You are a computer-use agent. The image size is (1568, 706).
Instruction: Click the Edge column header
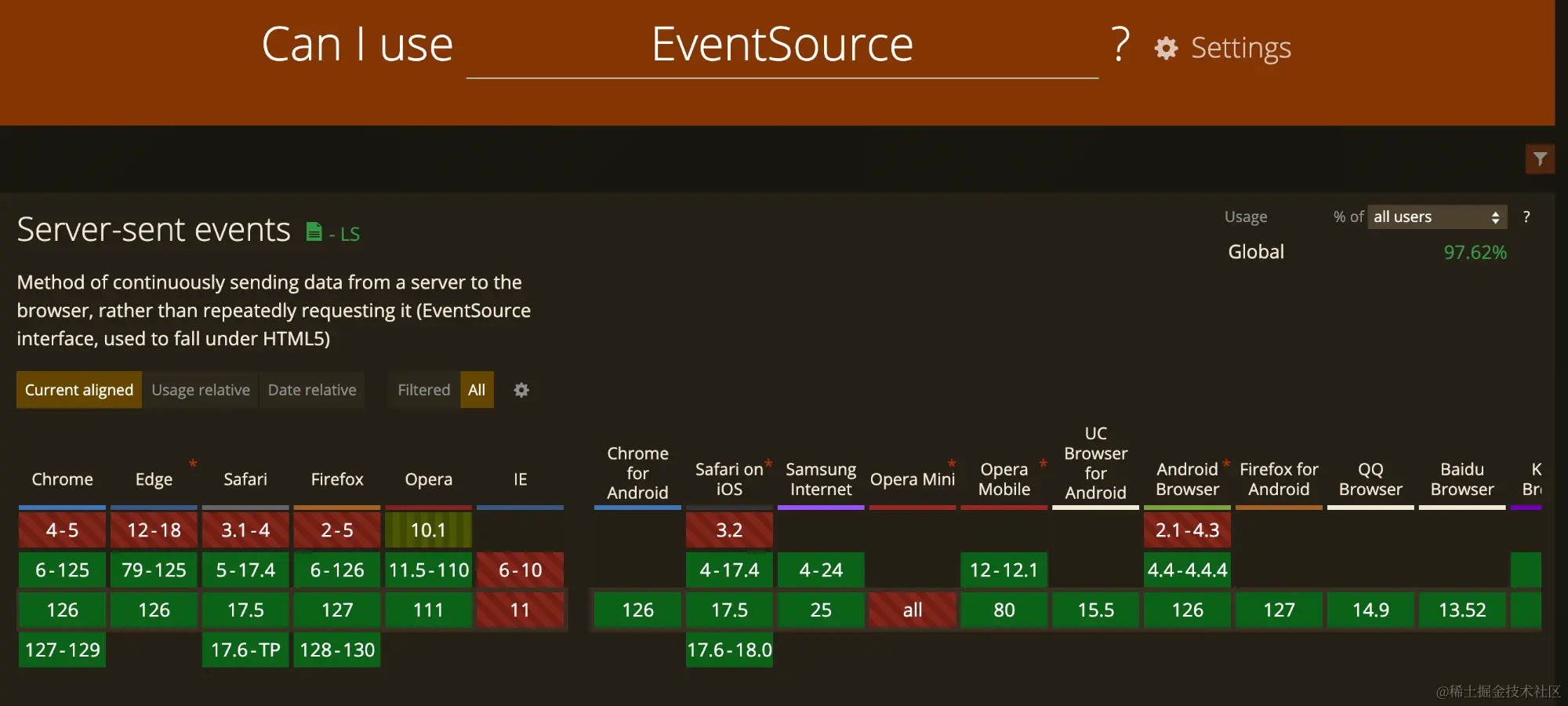(154, 479)
